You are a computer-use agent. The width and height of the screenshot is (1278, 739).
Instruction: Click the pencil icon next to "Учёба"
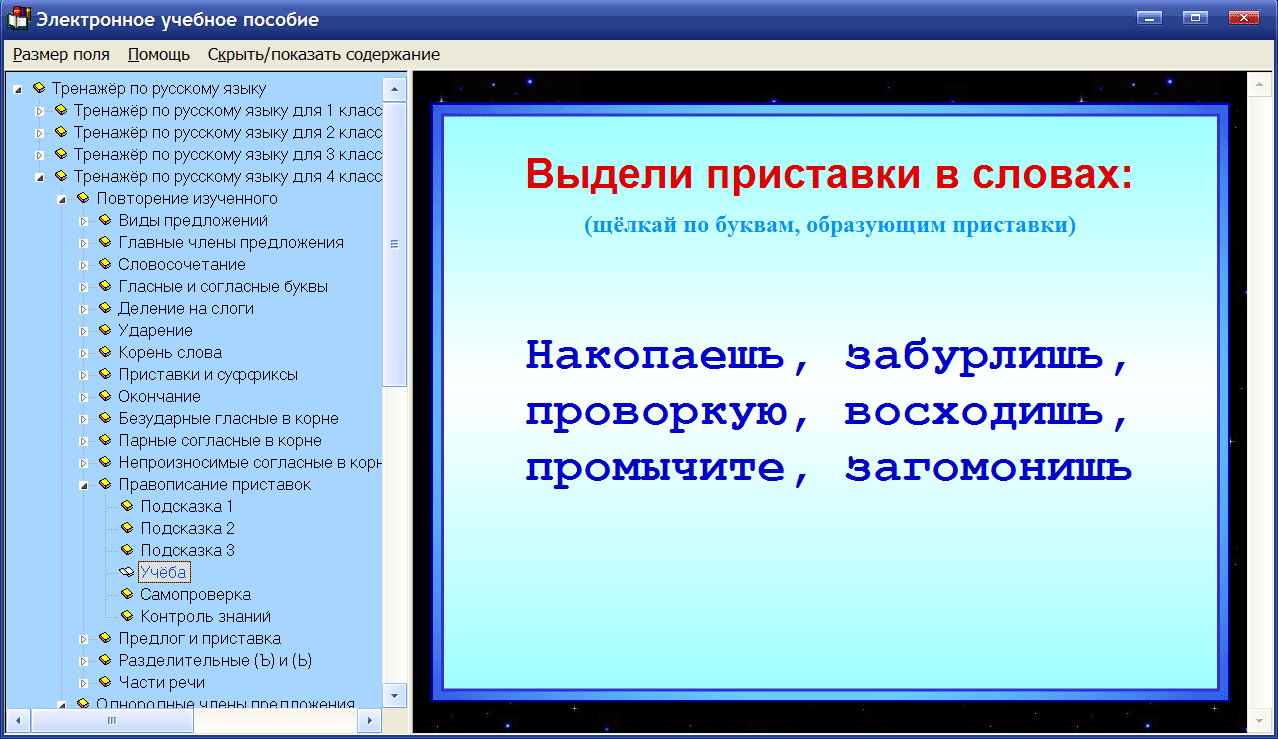point(125,572)
